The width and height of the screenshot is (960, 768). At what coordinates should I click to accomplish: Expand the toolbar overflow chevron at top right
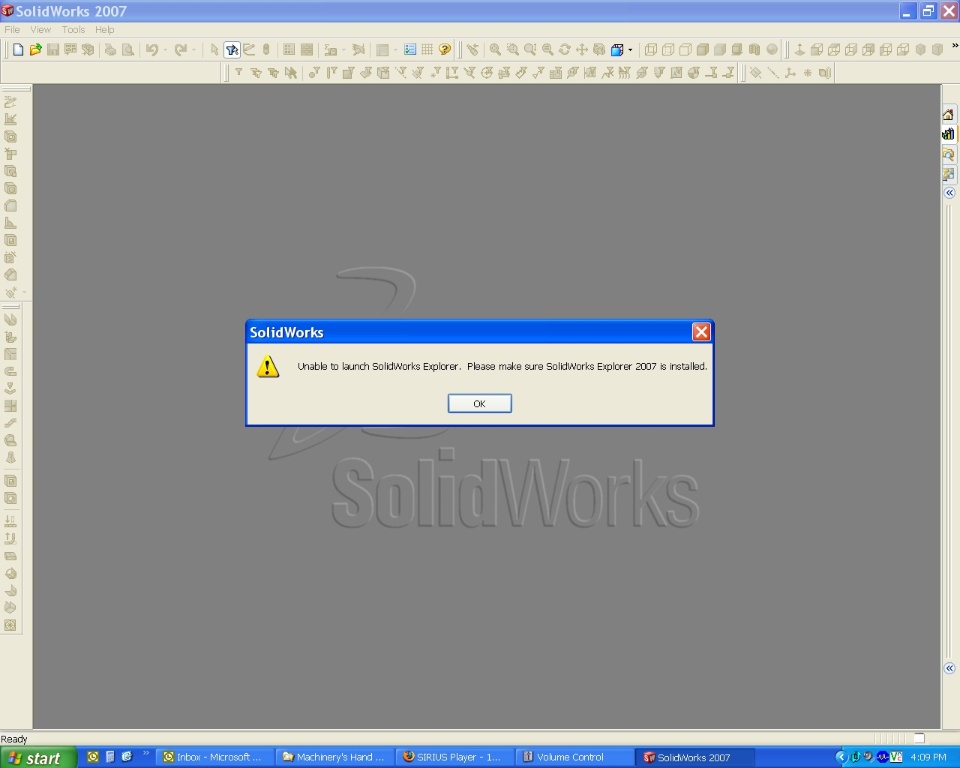(x=954, y=46)
